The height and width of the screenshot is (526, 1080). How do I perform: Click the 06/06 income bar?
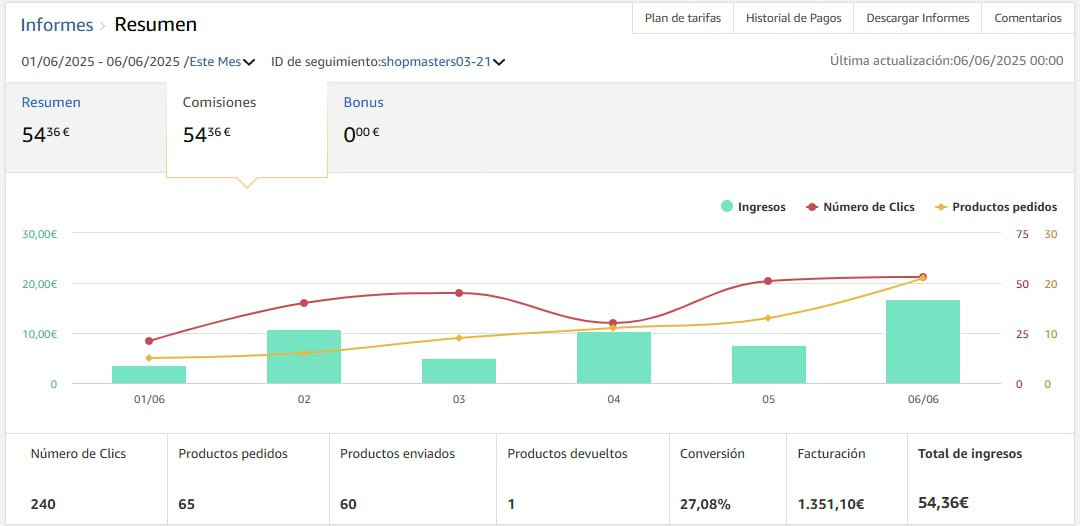(x=923, y=342)
